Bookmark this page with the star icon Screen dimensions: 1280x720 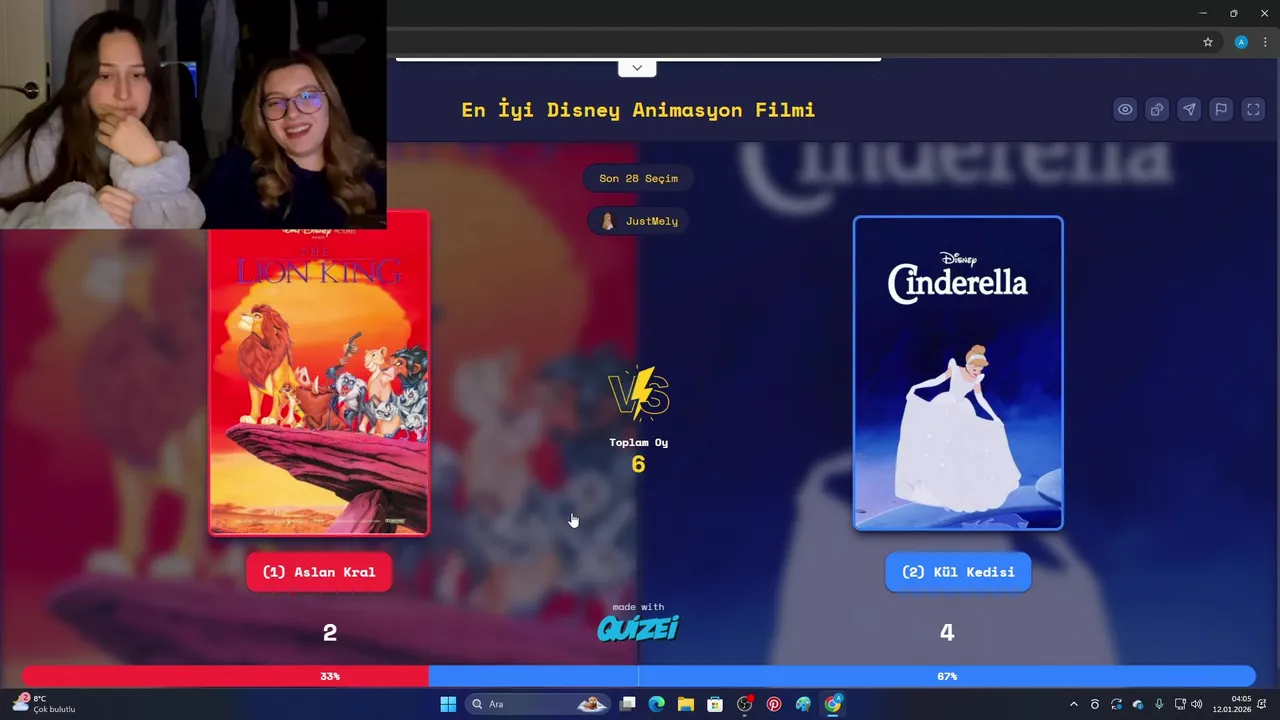(x=1208, y=42)
